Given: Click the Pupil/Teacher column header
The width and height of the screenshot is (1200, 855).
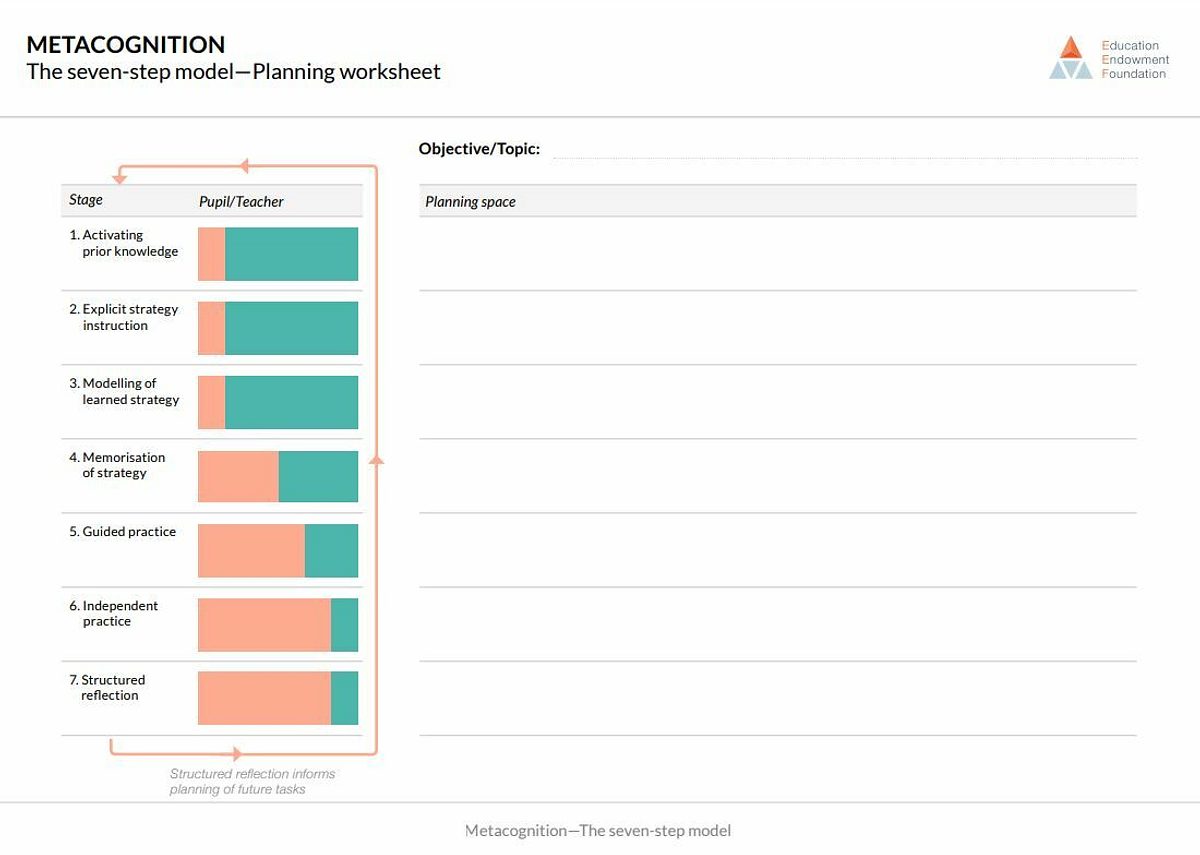Looking at the screenshot, I should click(241, 202).
